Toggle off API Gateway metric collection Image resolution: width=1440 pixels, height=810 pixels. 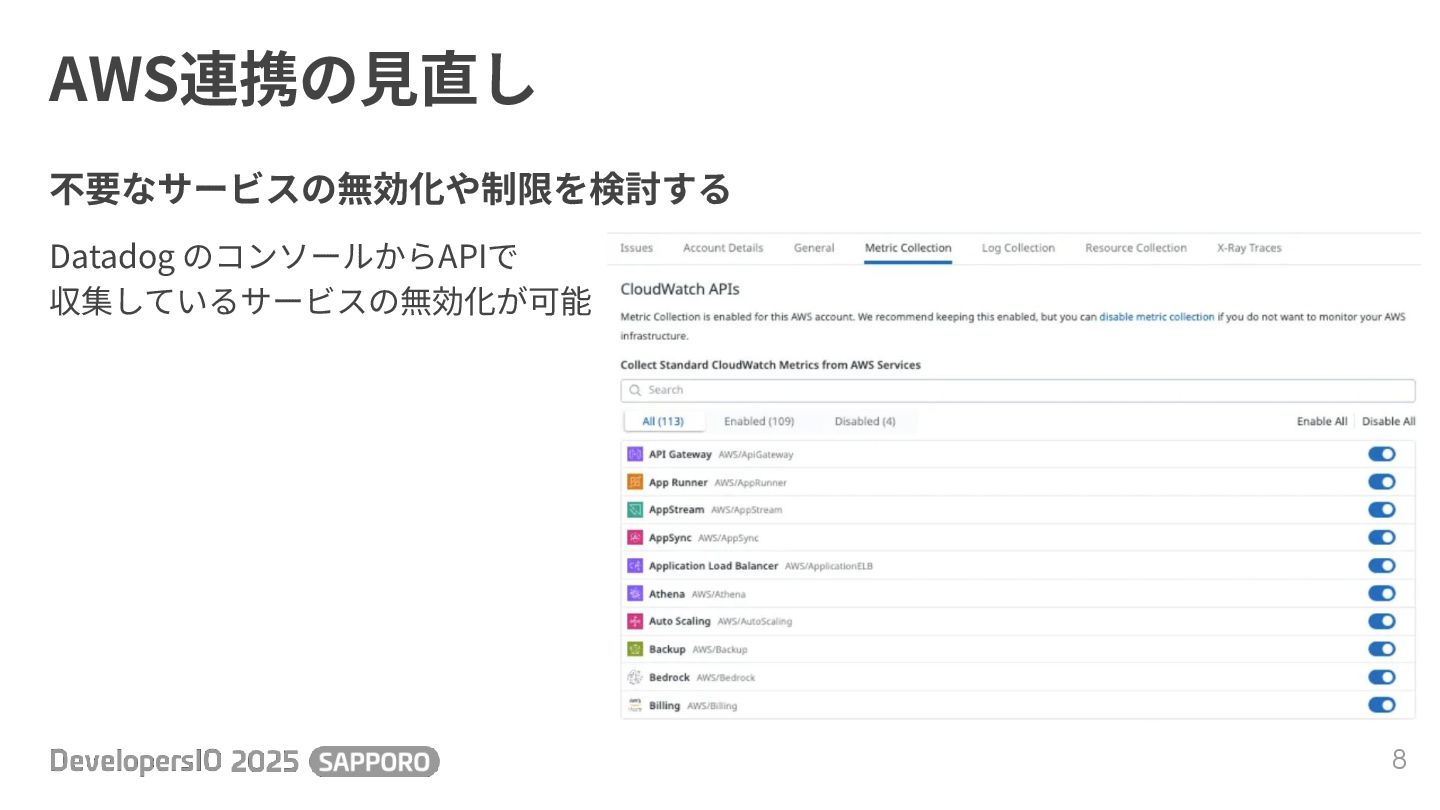(x=1382, y=454)
